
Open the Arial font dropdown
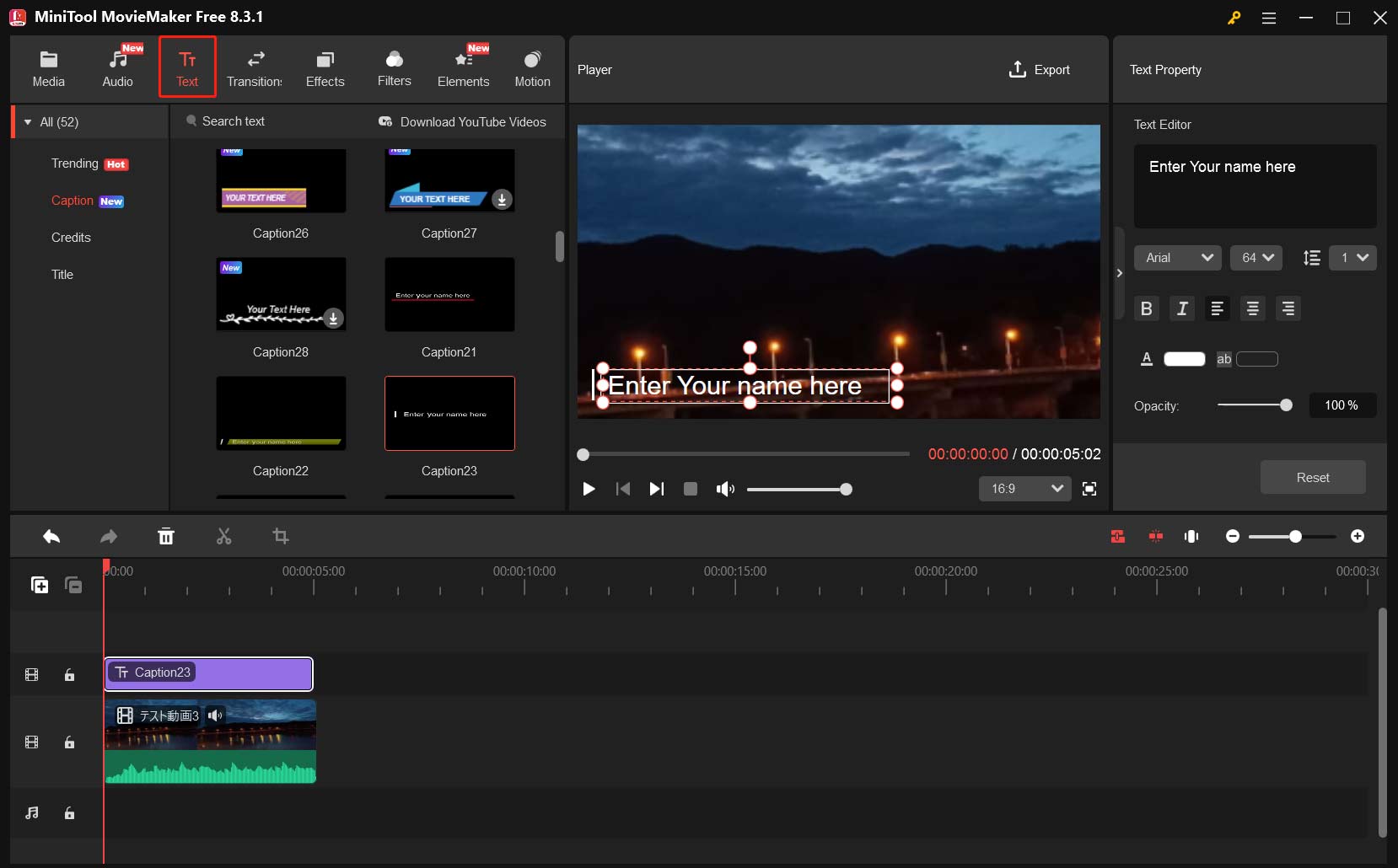[x=1177, y=258]
